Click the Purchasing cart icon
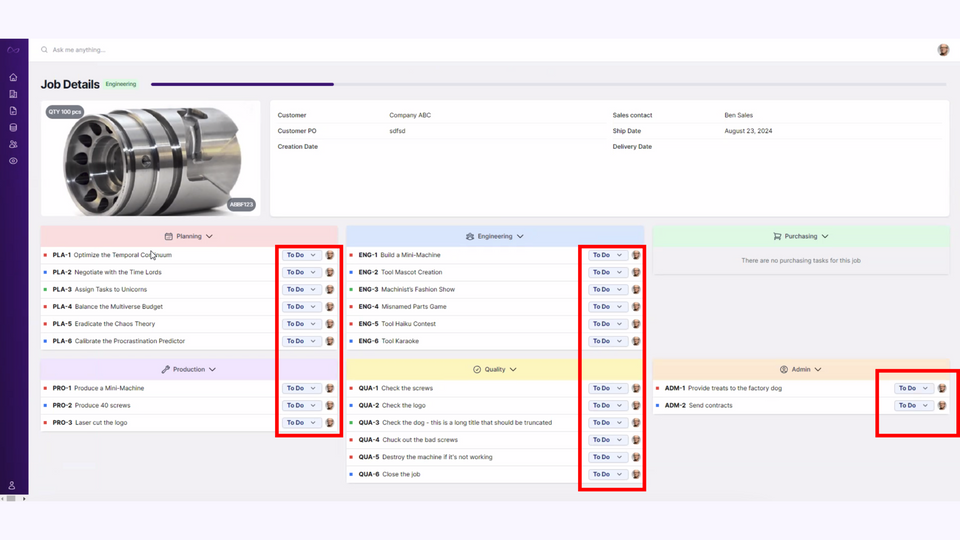 [x=777, y=236]
